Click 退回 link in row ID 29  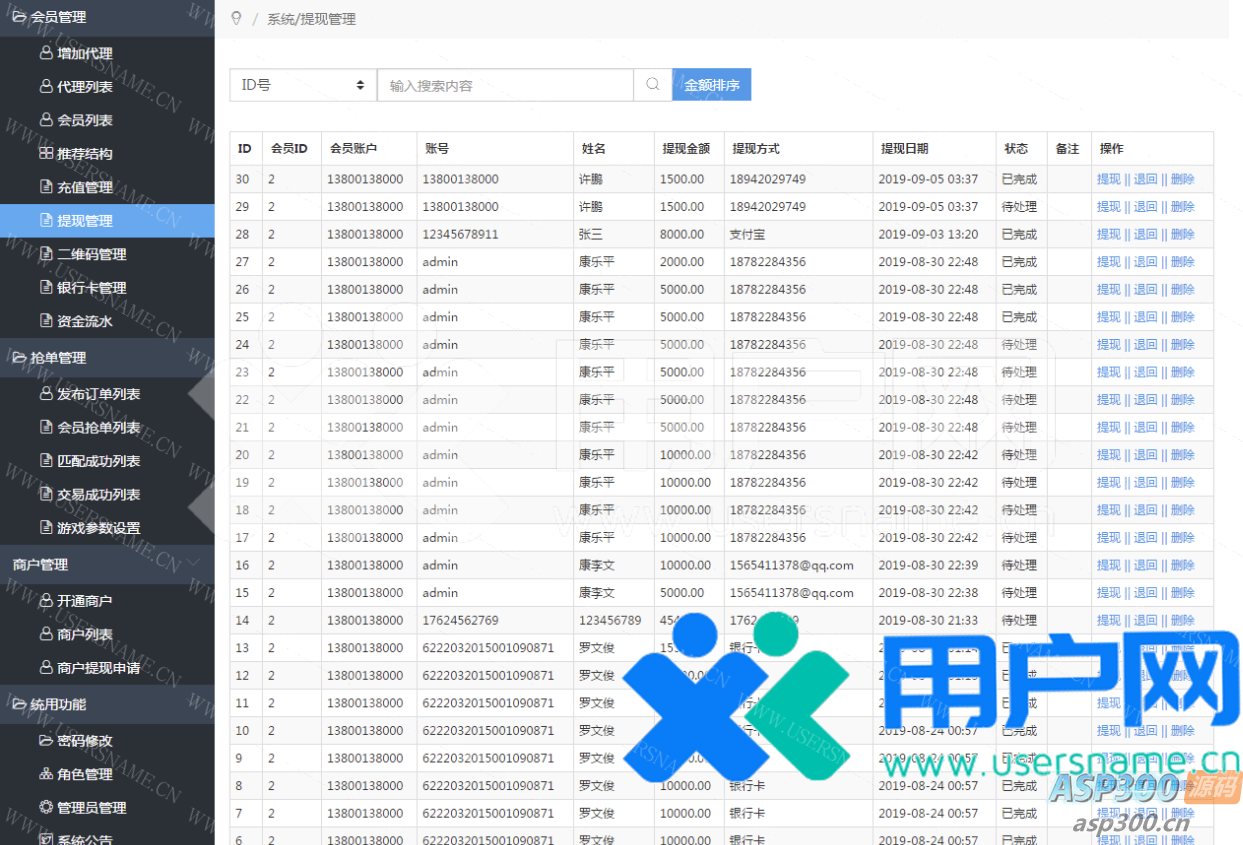[x=1145, y=207]
